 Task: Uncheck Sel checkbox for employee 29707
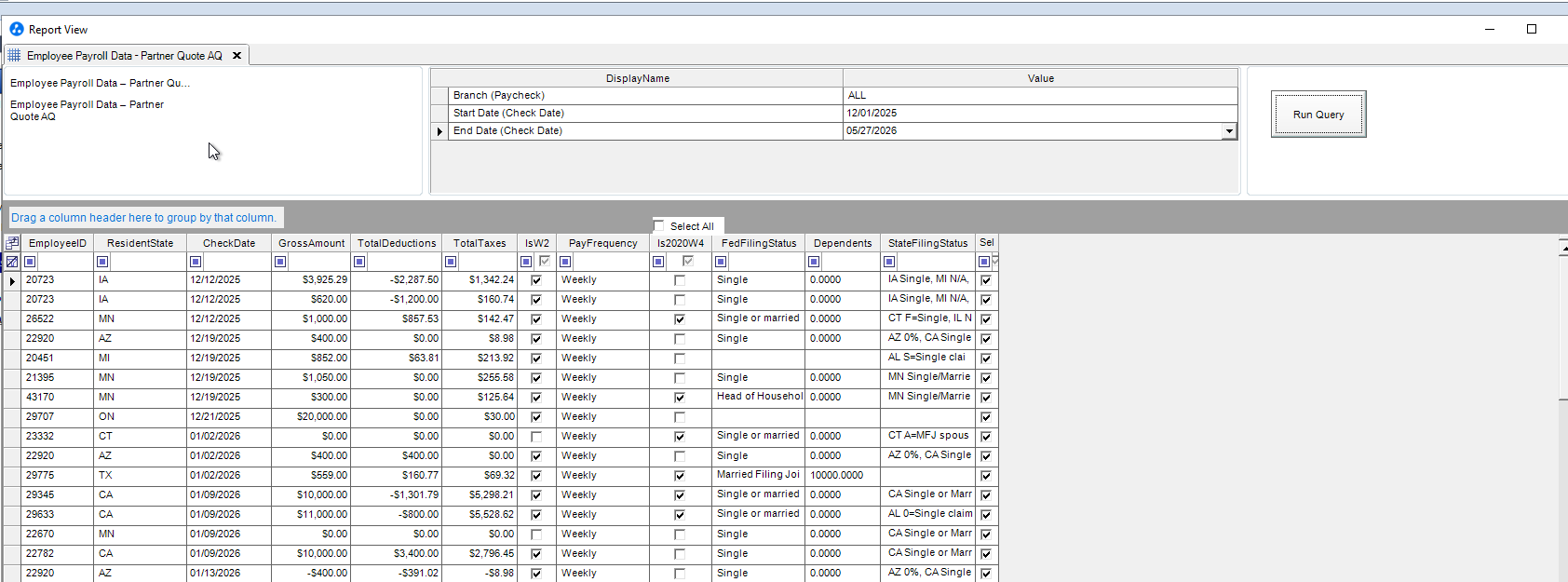(986, 417)
